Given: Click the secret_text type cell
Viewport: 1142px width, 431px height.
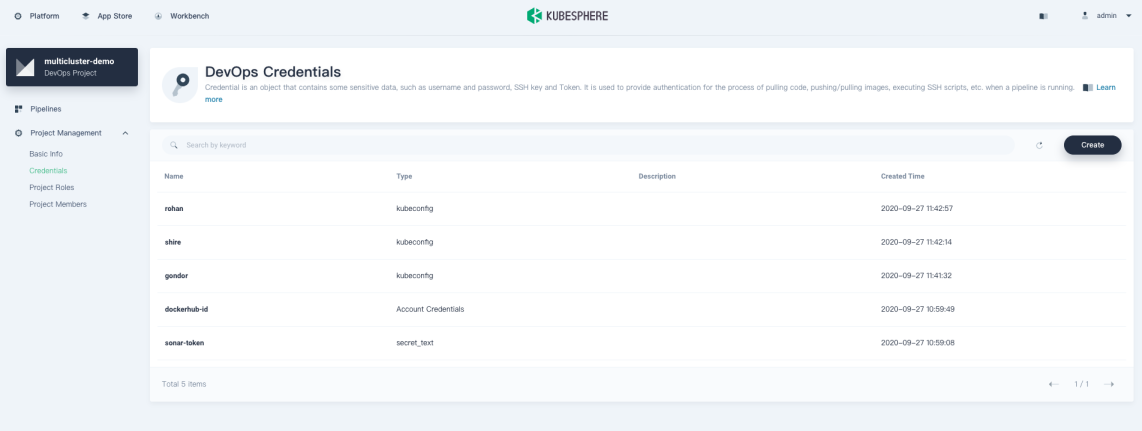Looking at the screenshot, I should 415,343.
